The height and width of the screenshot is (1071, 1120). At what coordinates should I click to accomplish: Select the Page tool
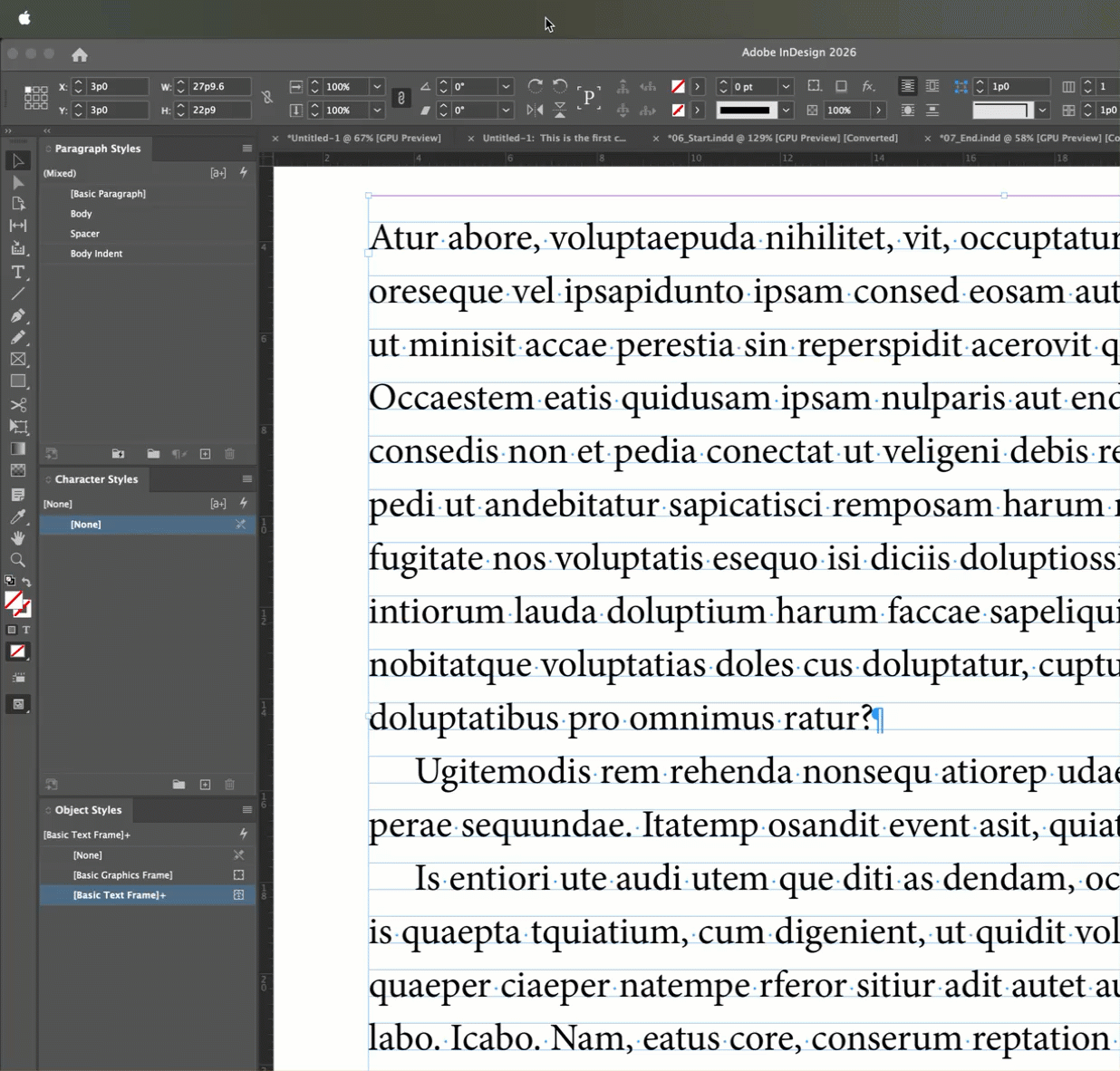pyautogui.click(x=18, y=204)
